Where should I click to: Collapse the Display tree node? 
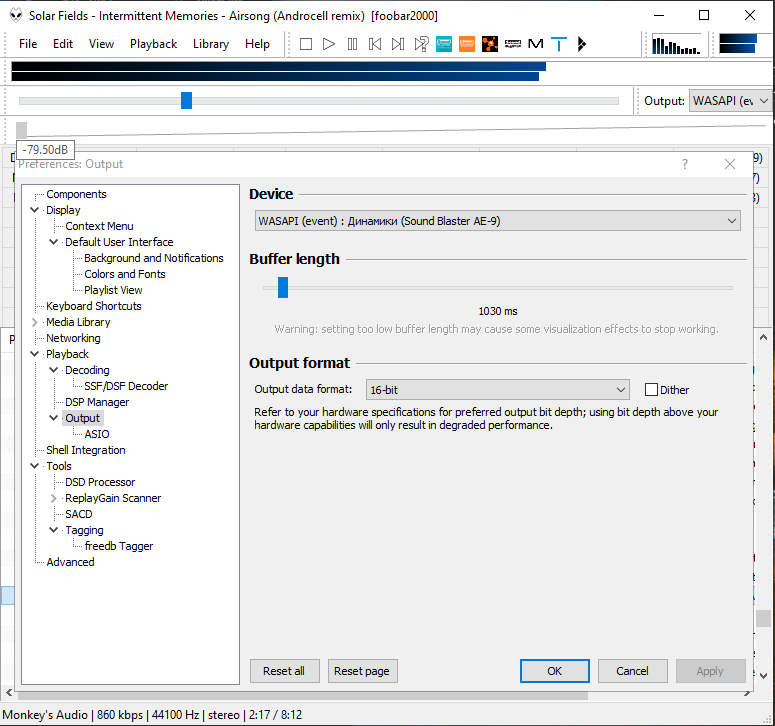35,210
